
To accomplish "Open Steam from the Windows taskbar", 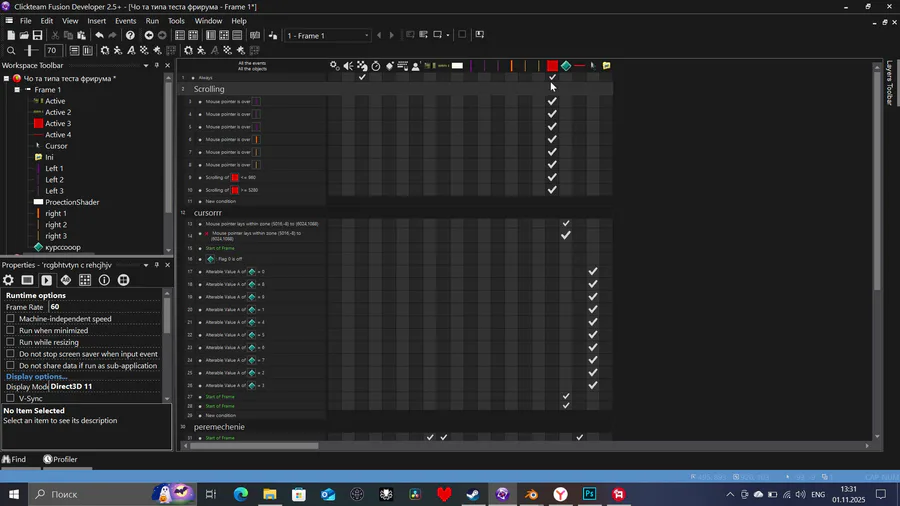I will (473, 494).
